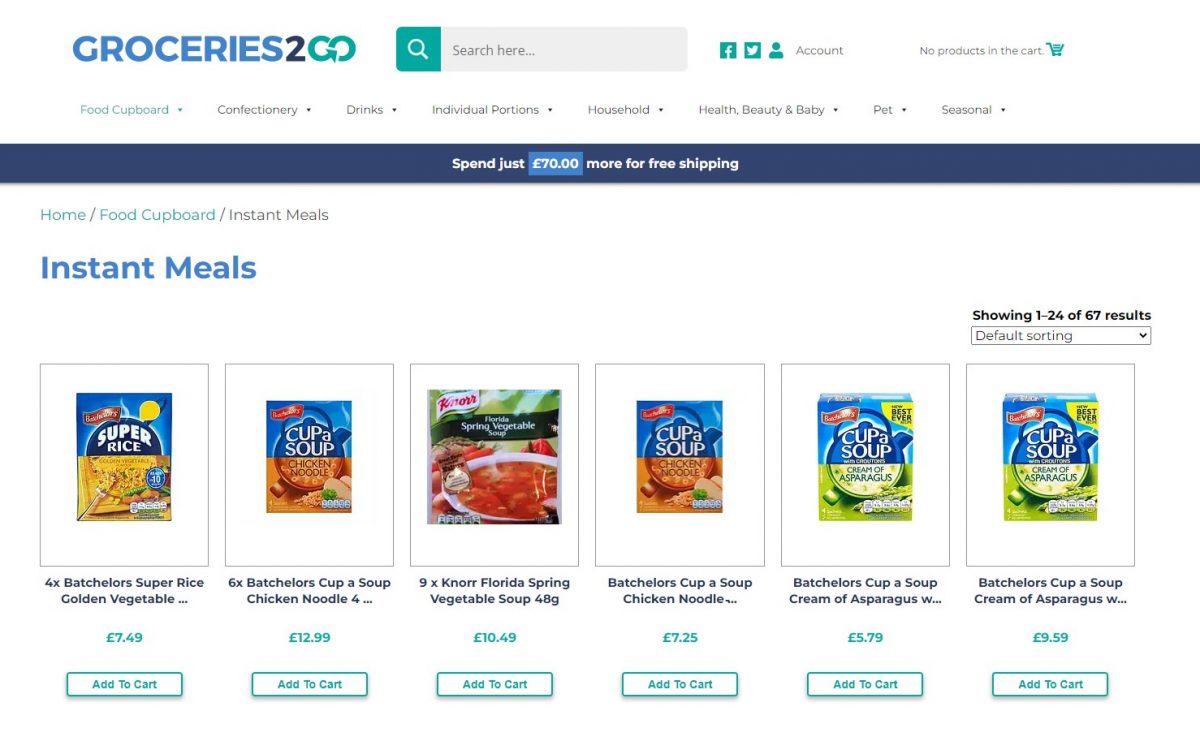The height and width of the screenshot is (750, 1200).
Task: Add Super Rice Golden Vegetable to cart
Action: click(125, 684)
